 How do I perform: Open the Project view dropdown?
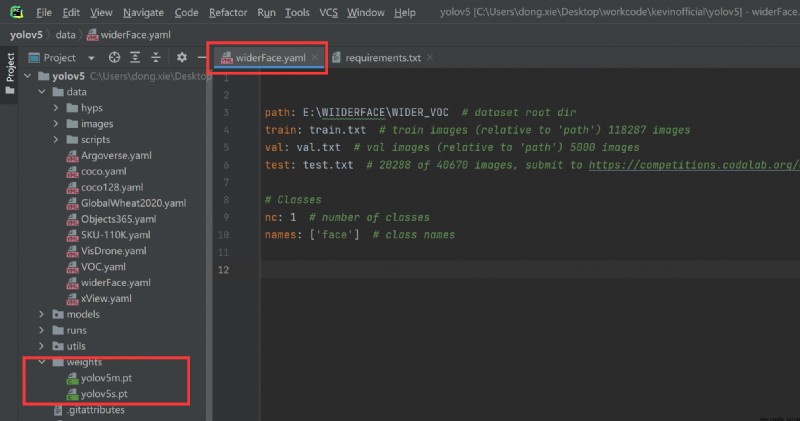[x=91, y=58]
